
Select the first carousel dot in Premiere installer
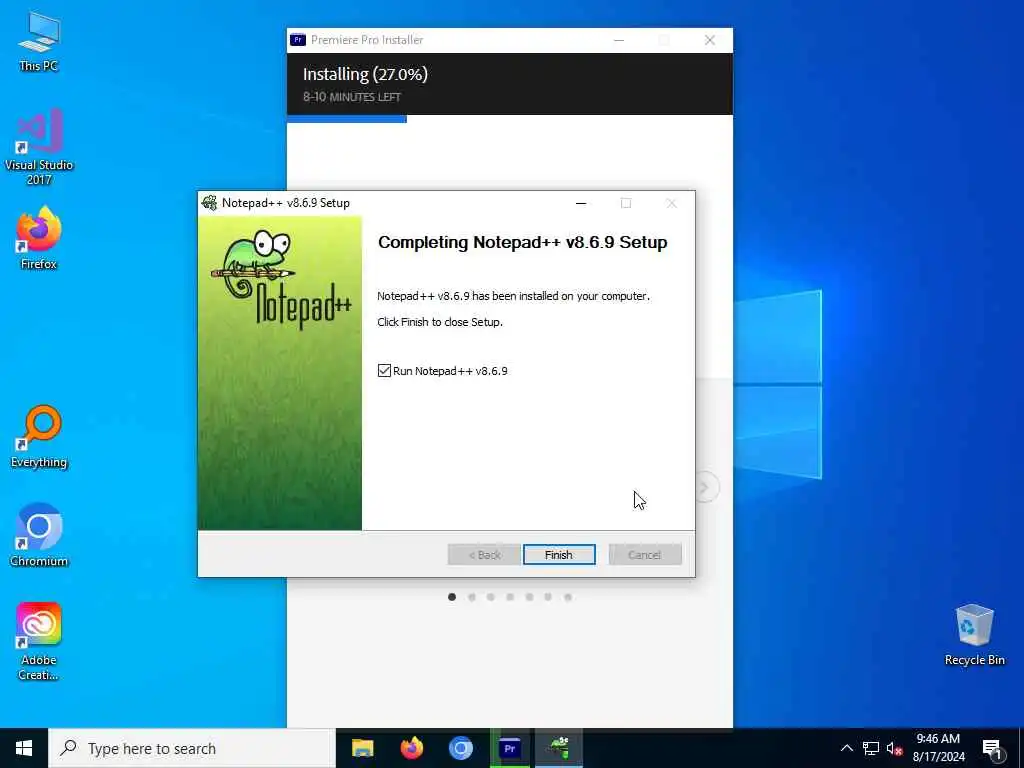pyautogui.click(x=452, y=597)
